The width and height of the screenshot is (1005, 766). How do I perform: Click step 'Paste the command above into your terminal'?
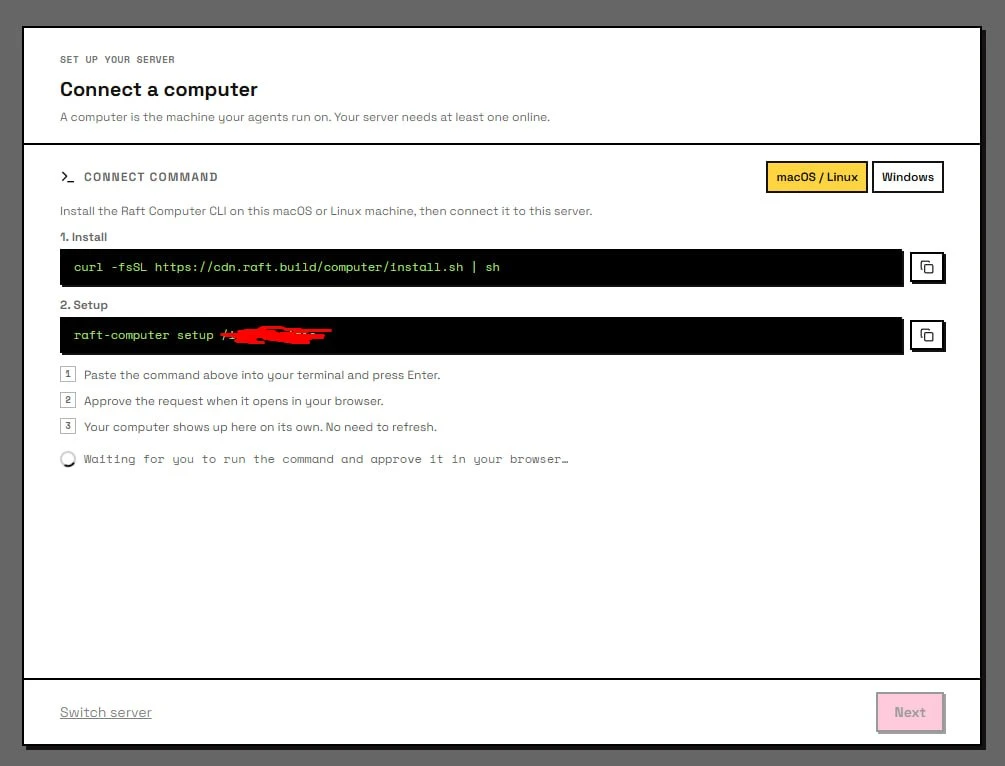262,375
